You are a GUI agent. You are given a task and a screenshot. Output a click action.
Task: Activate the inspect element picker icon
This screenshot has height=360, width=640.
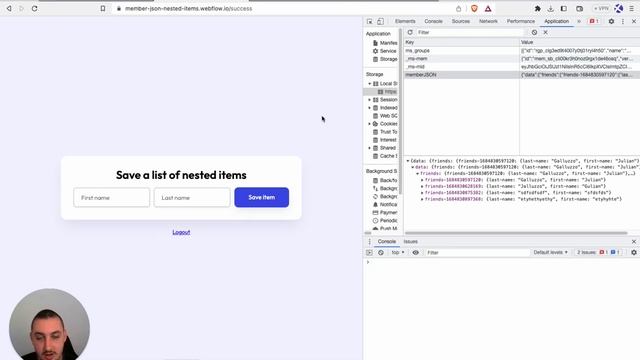coord(369,21)
